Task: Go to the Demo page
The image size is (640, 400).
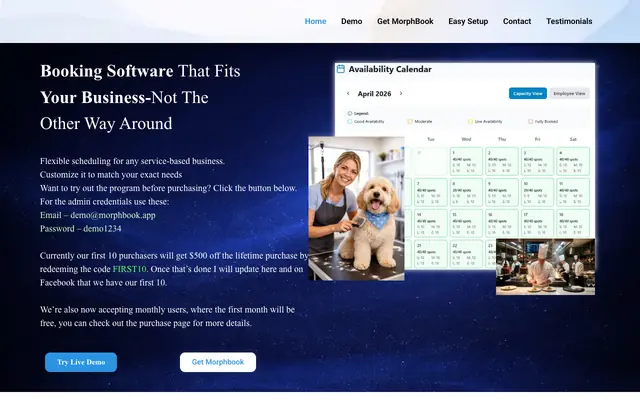Action: [351, 21]
